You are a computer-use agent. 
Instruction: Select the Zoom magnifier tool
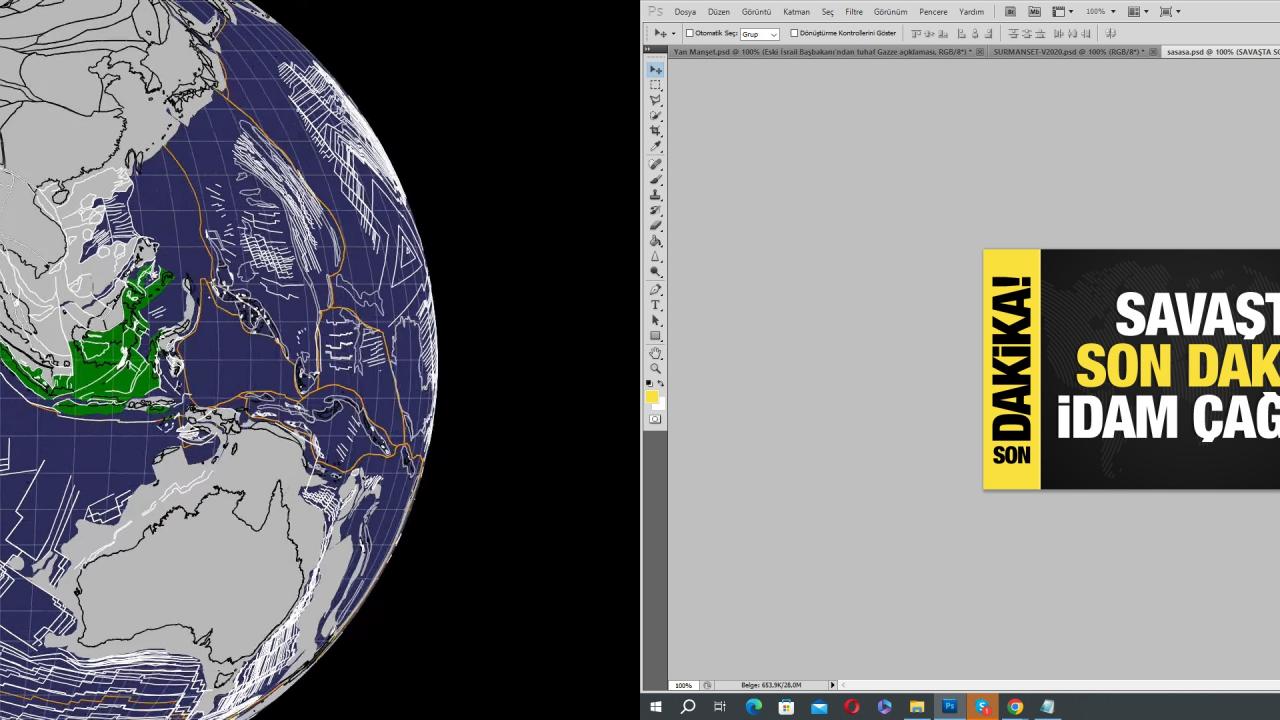(655, 369)
